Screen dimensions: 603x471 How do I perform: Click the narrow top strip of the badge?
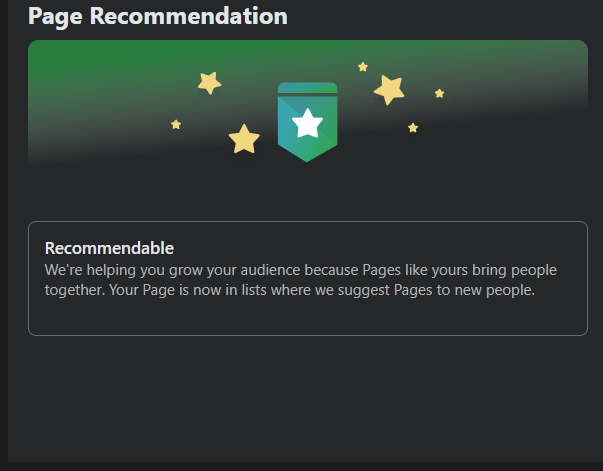pyautogui.click(x=307, y=88)
